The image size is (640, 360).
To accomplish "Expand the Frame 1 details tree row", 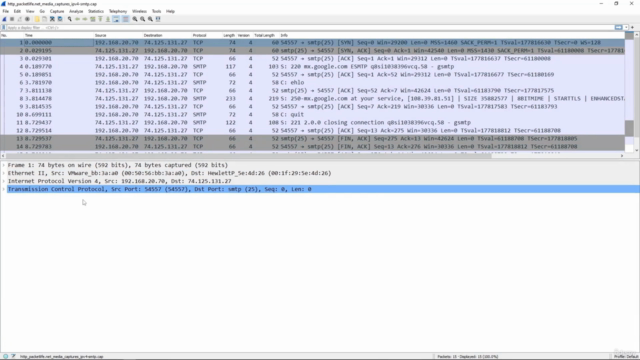I will pos(4,165).
